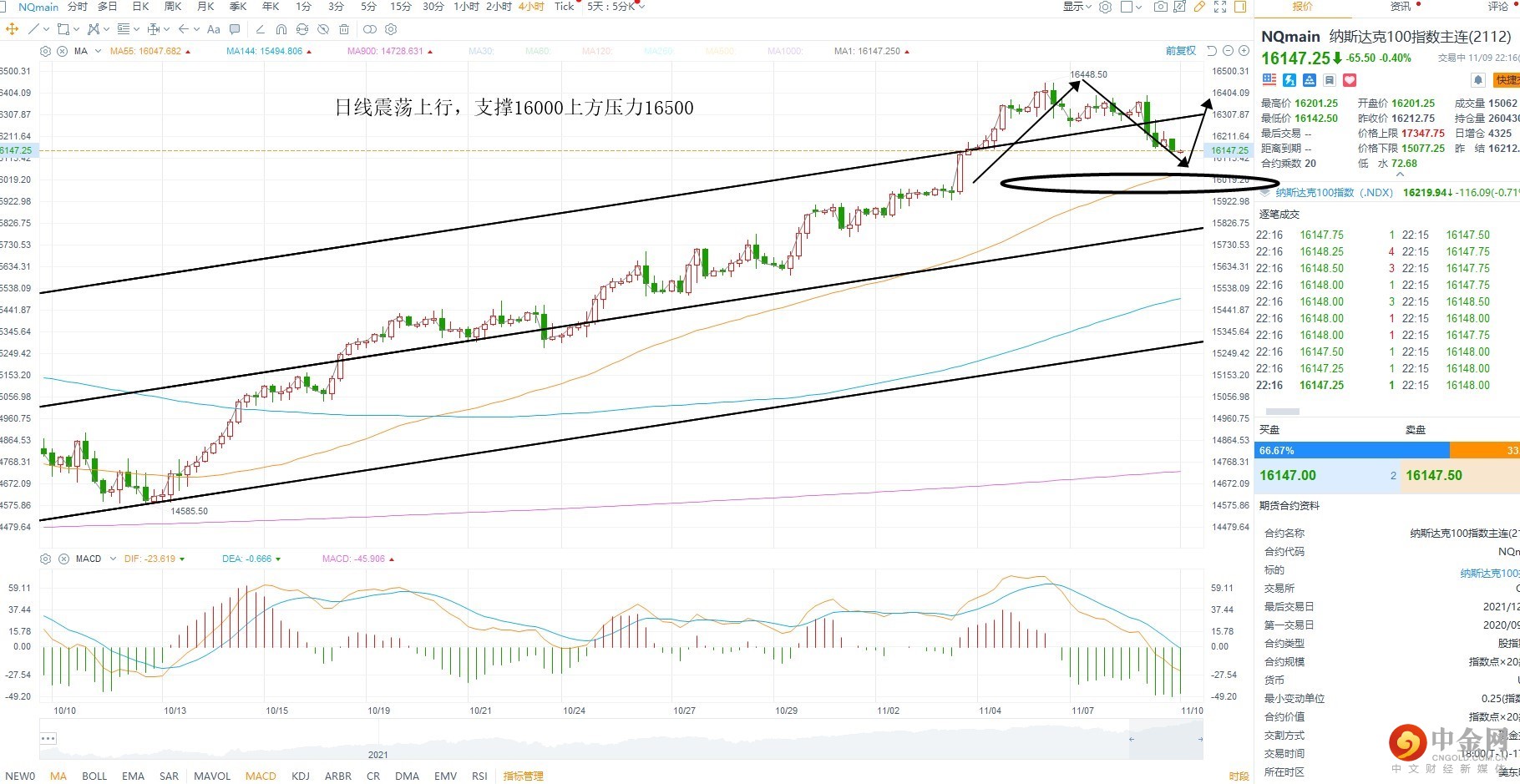Image resolution: width=1520 pixels, height=784 pixels.
Task: Toggle the right side panel layout icon
Action: click(1240, 7)
